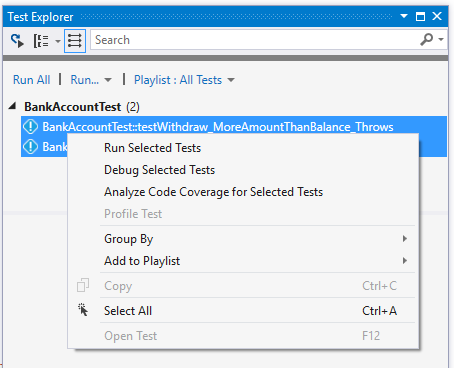
Task: Select the testWithdraw_MoreAmountThanBalance_Throws test row
Action: 234,127
